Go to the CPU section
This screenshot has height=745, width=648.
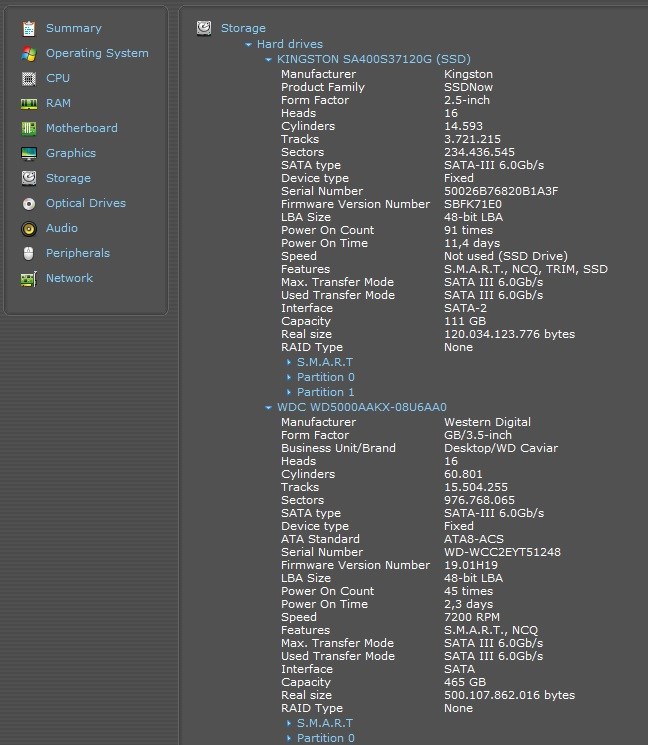[x=58, y=78]
